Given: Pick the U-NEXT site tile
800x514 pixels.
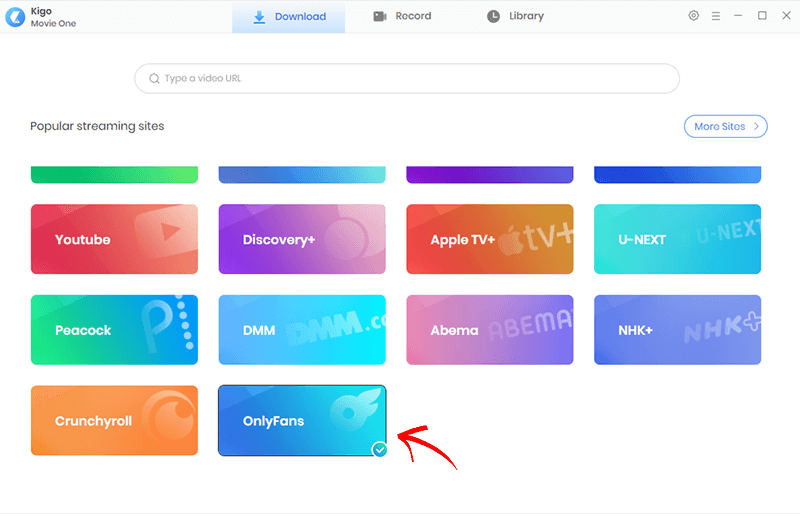Looking at the screenshot, I should [677, 239].
